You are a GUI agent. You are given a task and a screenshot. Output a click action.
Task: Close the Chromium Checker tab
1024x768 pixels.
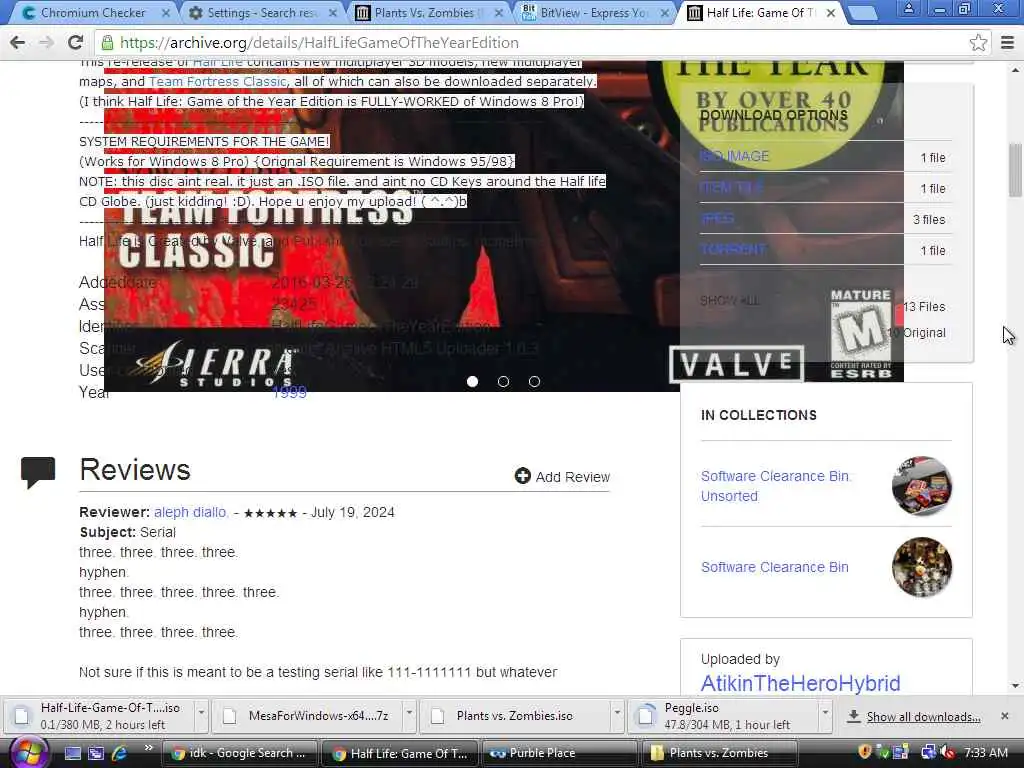(x=166, y=13)
